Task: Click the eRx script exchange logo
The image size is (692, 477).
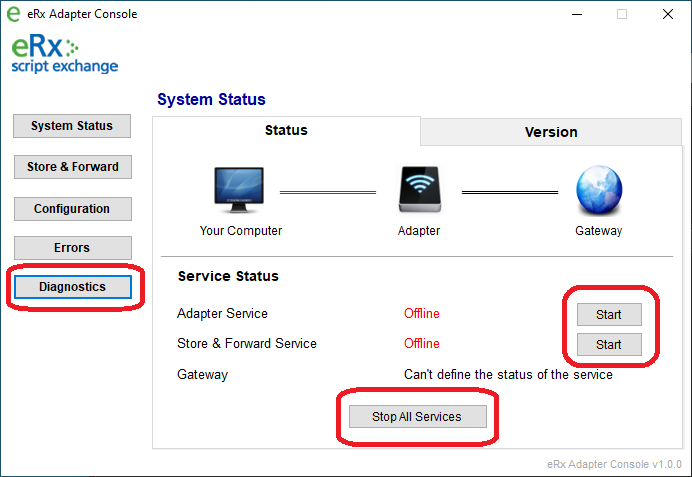Action: [x=64, y=55]
